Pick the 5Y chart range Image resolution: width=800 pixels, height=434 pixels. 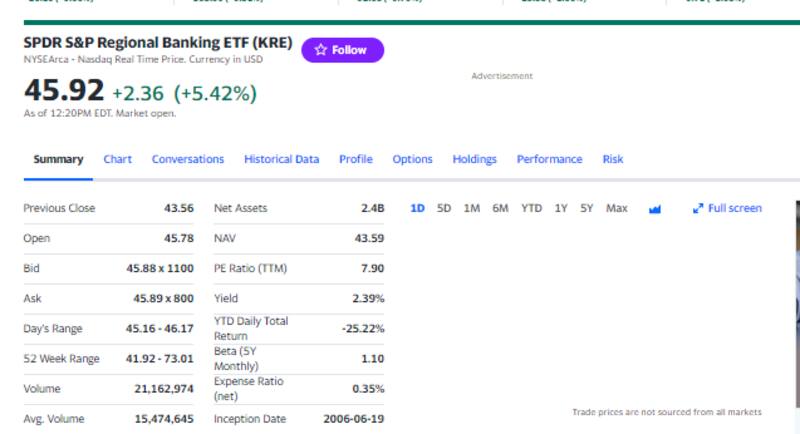[x=587, y=208]
